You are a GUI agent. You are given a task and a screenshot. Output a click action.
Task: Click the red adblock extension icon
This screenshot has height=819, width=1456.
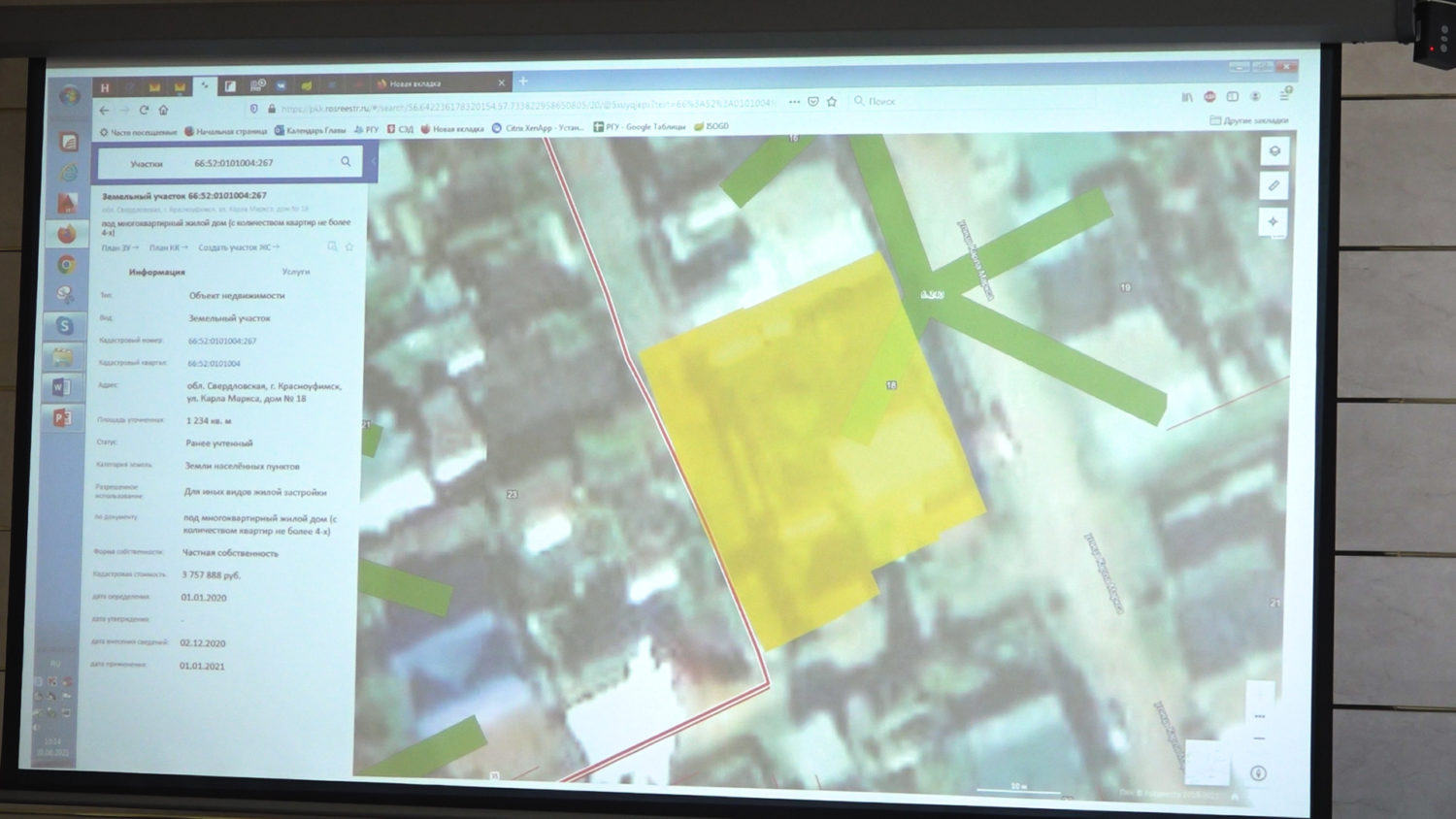coord(1209,97)
